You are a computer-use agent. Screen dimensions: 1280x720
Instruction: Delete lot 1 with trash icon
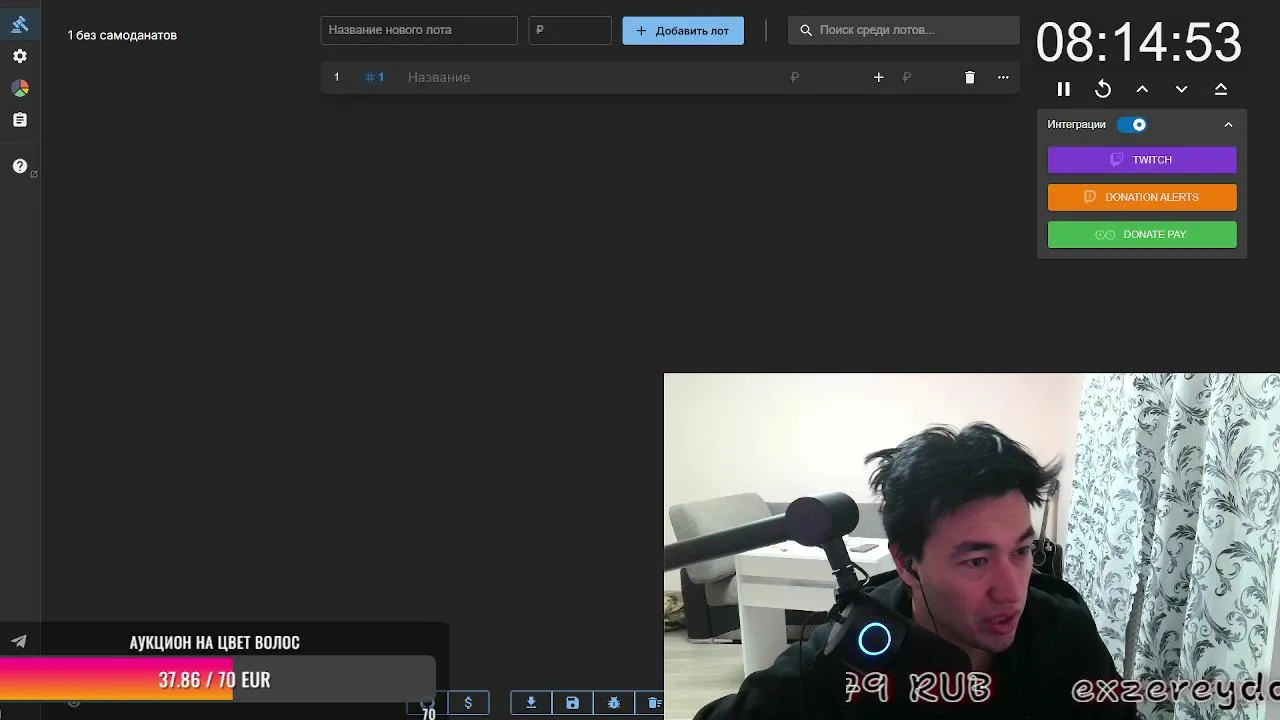[x=969, y=77]
